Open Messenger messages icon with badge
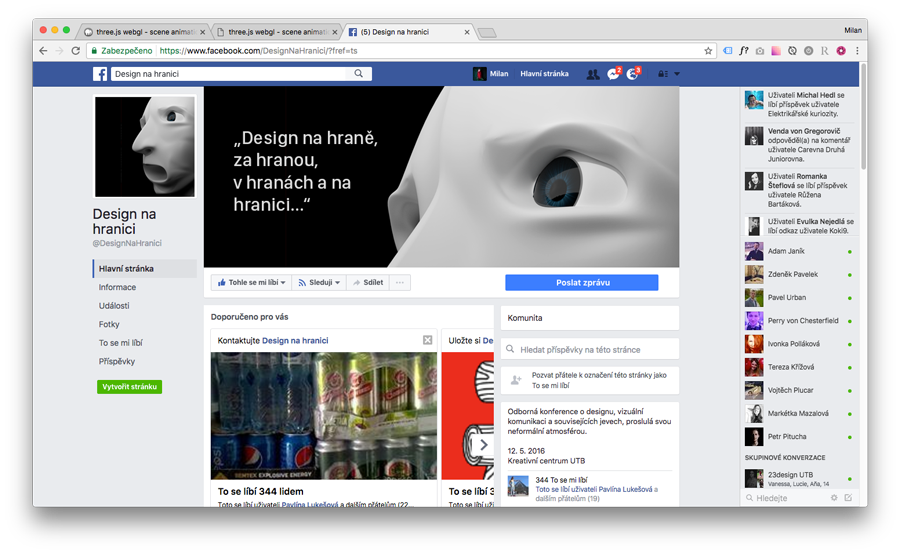The image size is (900, 553). (613, 74)
